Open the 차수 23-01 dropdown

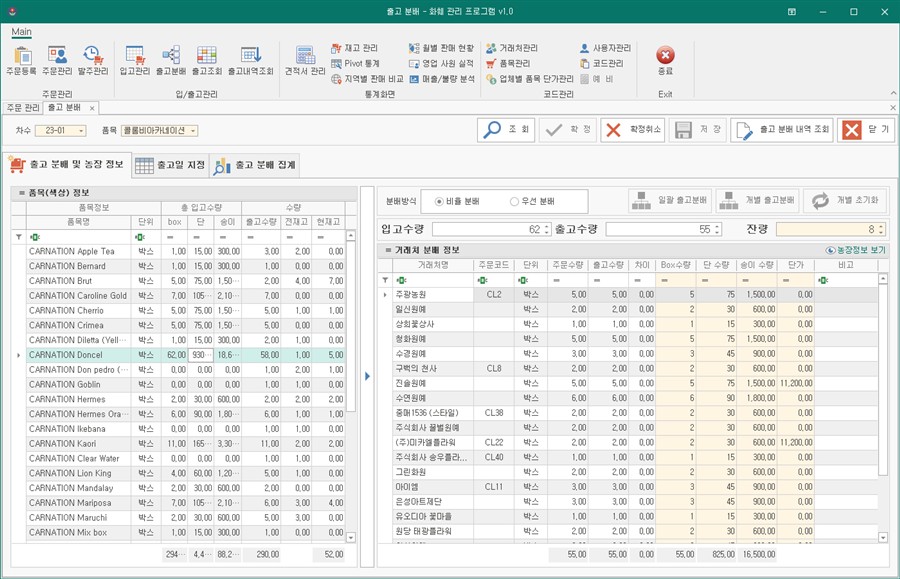(81, 131)
